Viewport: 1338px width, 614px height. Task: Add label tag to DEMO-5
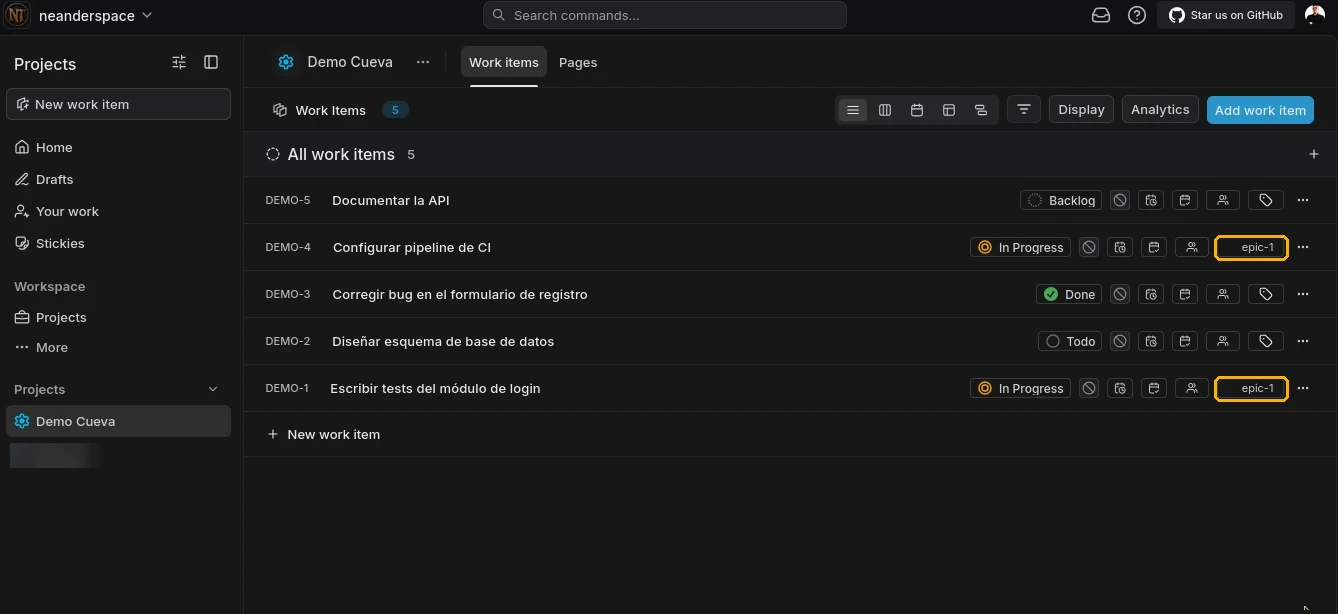tap(1266, 200)
